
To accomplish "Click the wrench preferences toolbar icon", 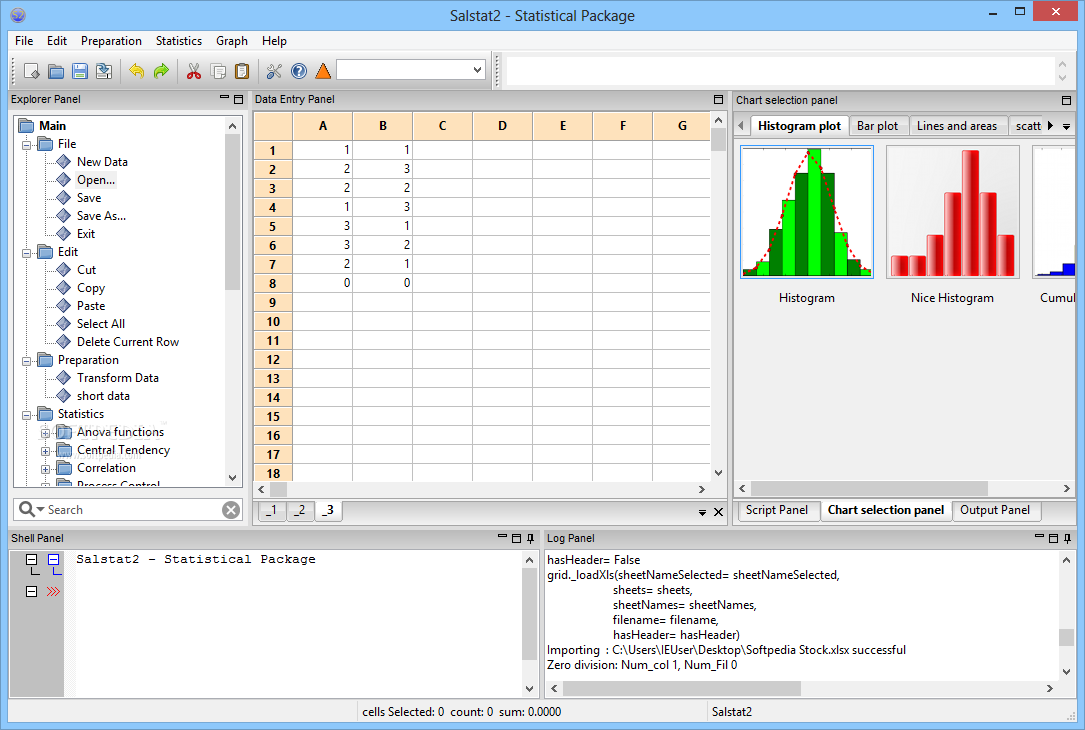I will (x=275, y=71).
